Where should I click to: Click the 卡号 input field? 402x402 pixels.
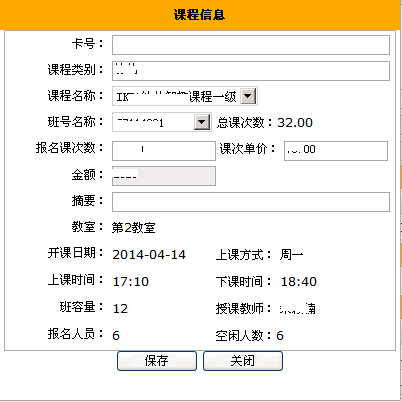[251, 45]
